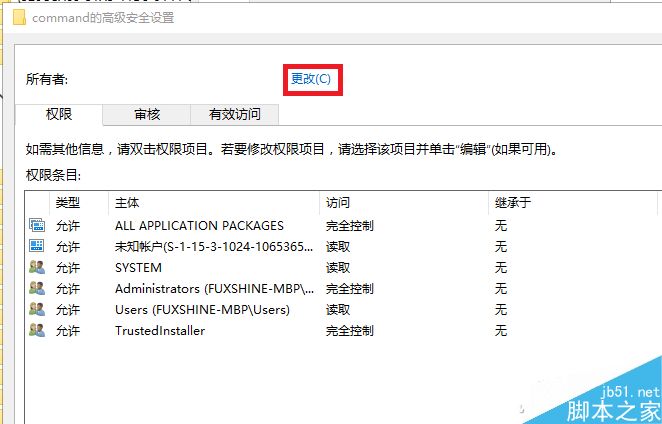Screen dimensions: 662x424
Task: Click the TrustedInstaller row user icon
Action: 37,330
